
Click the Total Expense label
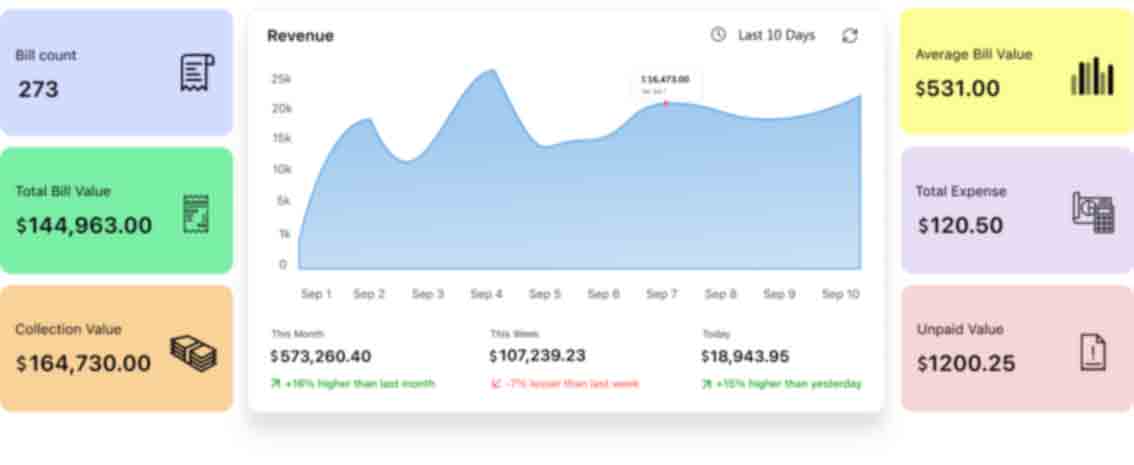[x=961, y=192]
